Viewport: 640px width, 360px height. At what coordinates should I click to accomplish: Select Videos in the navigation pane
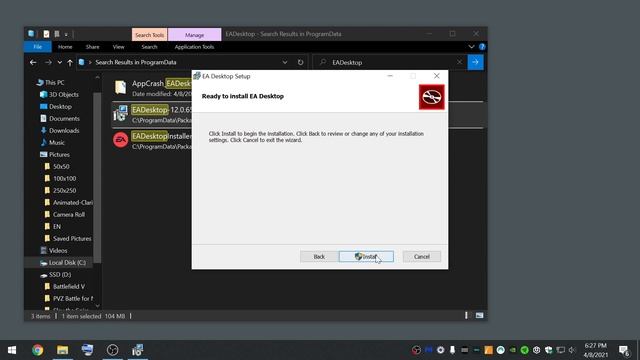pyautogui.click(x=53, y=251)
